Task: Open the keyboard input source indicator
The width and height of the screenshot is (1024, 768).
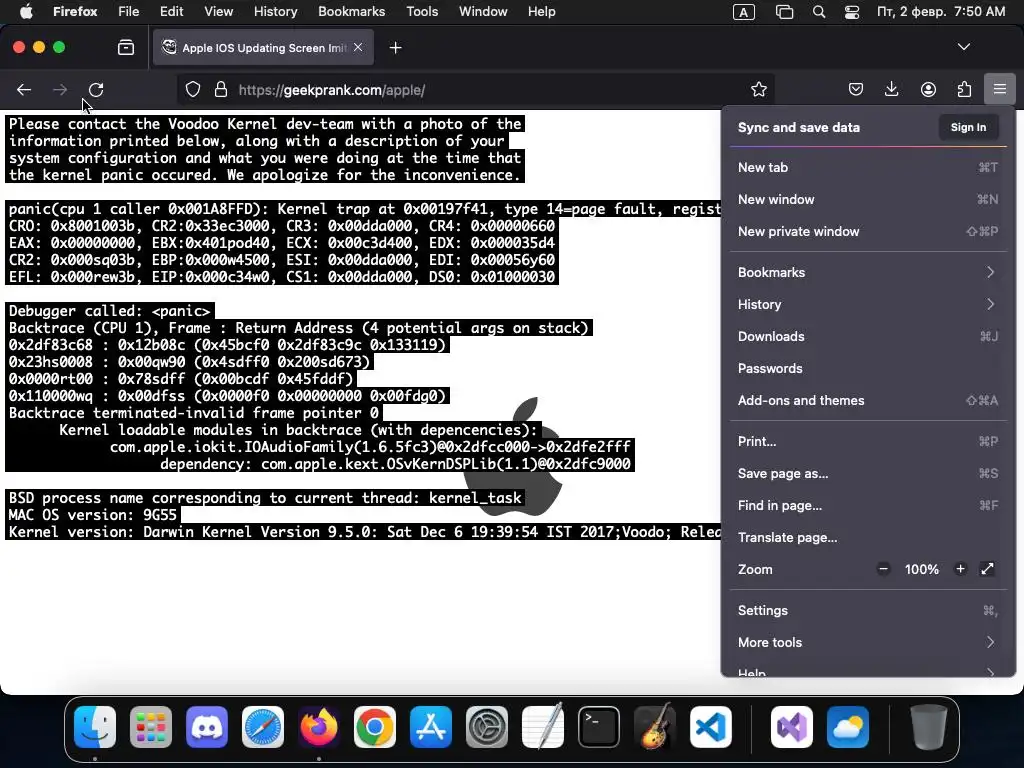Action: point(744,11)
